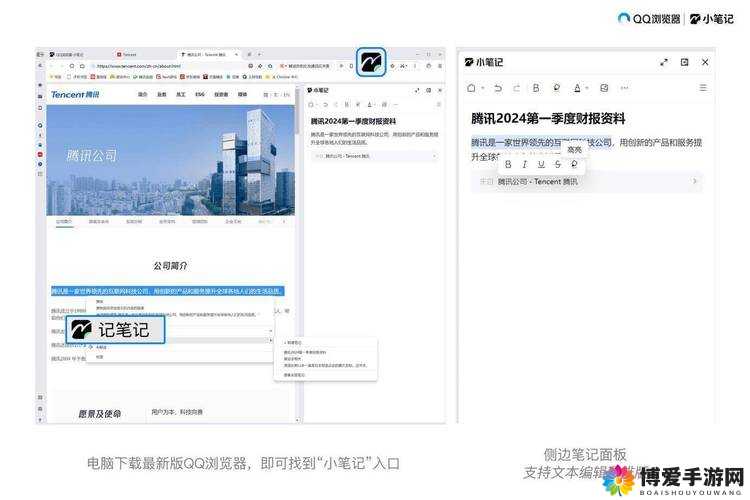Choose 新建笔记 in context submenu
The width and height of the screenshot is (750, 500).
pos(293,343)
